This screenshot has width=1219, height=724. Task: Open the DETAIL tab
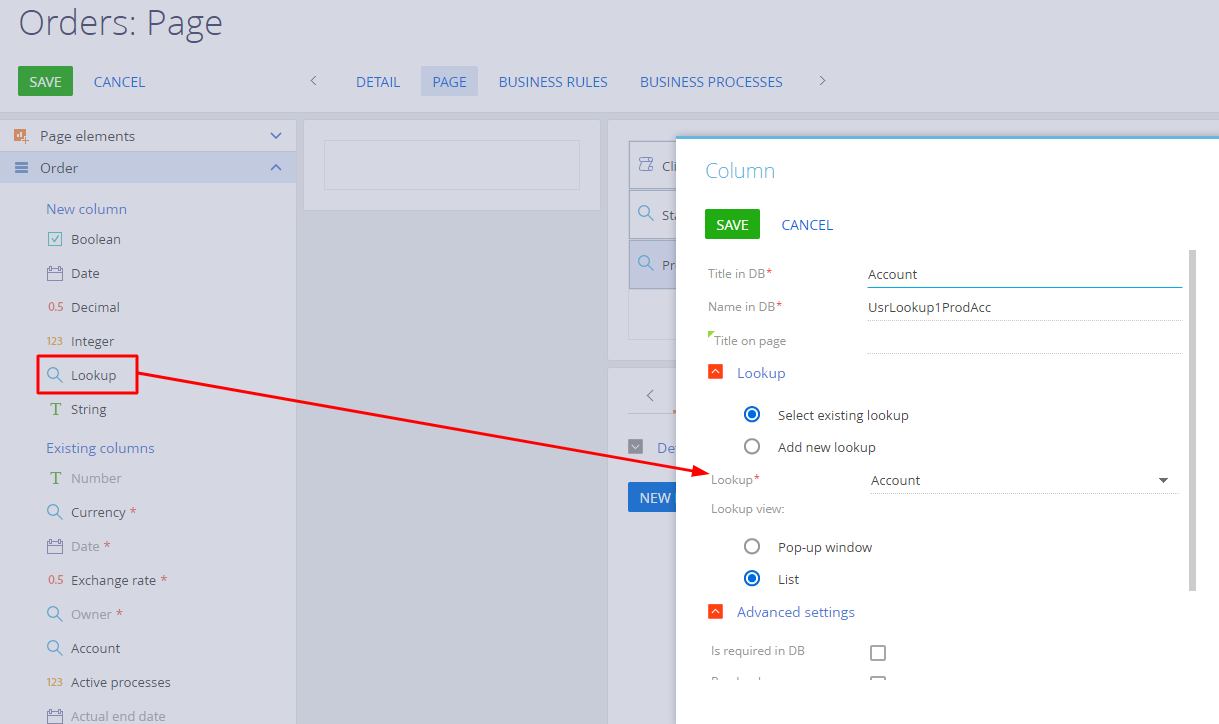pyautogui.click(x=378, y=82)
